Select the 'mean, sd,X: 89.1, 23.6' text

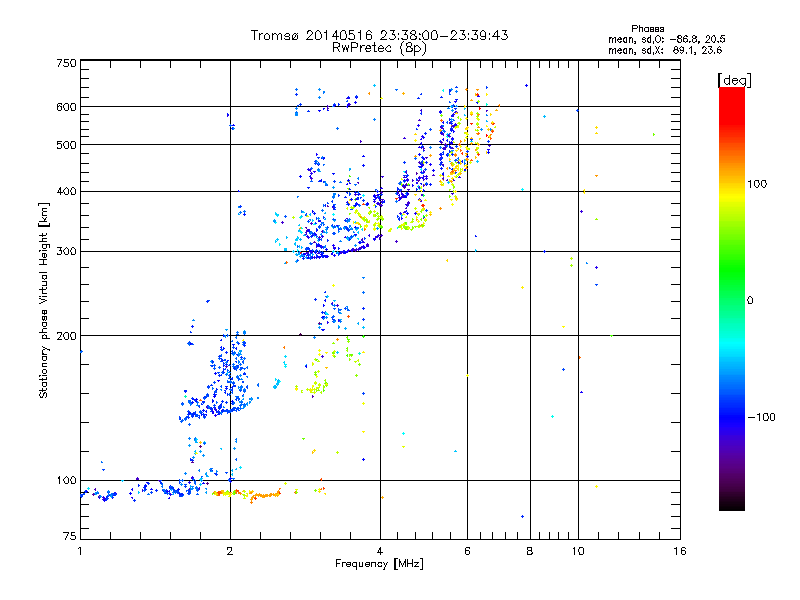(665, 50)
